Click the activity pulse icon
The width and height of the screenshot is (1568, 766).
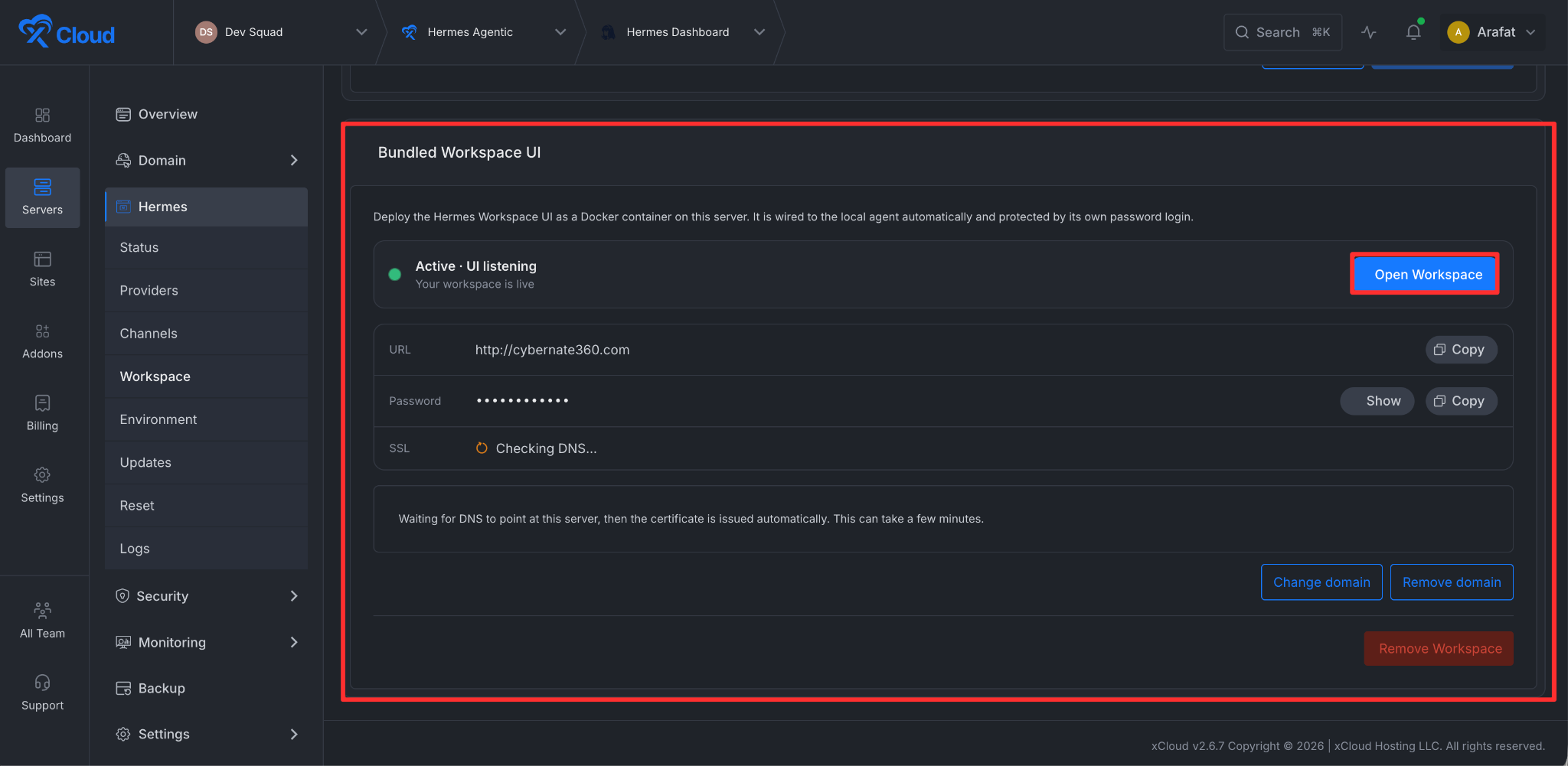[1369, 32]
